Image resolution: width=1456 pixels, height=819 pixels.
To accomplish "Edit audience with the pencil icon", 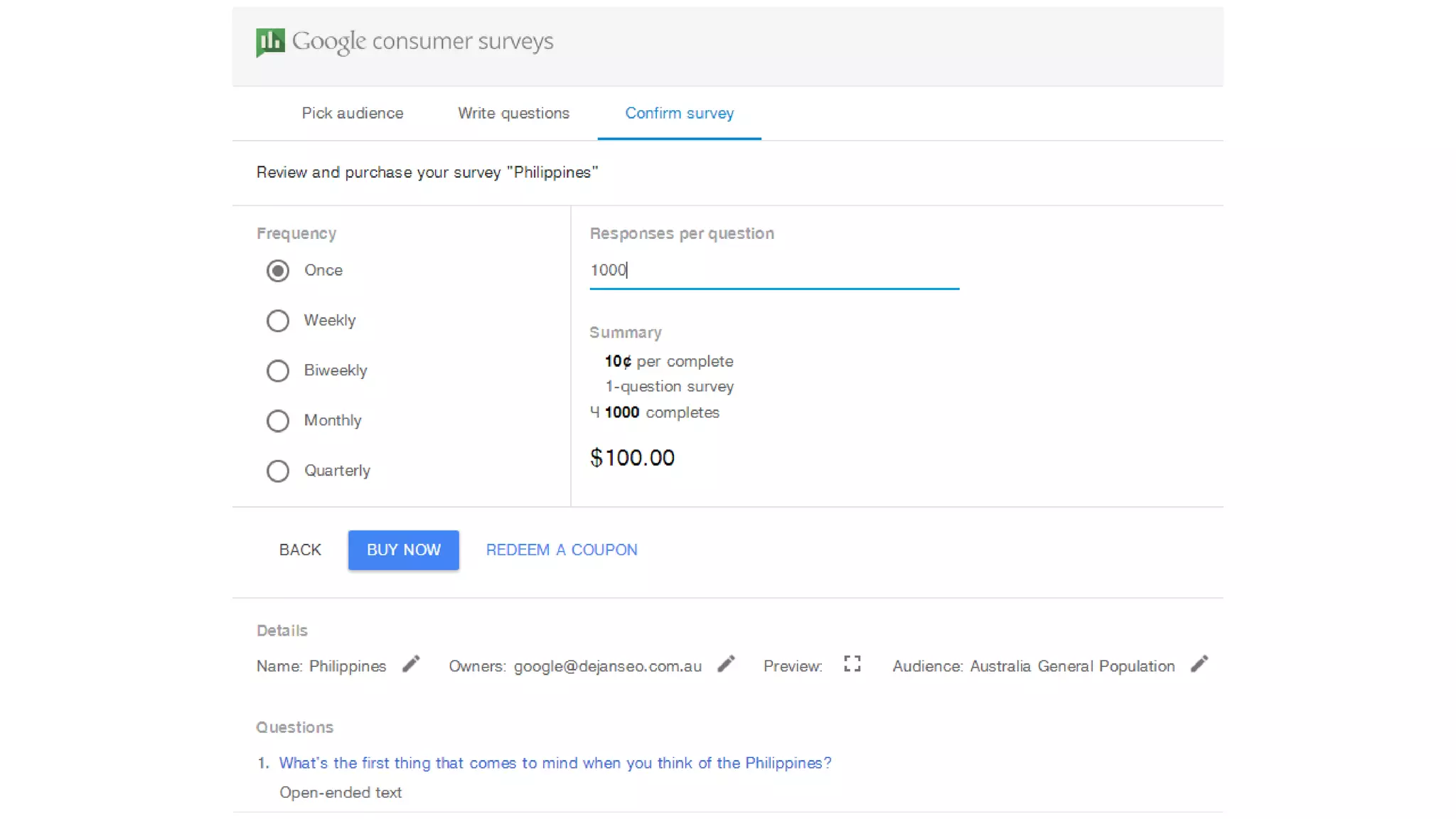I will [1199, 664].
